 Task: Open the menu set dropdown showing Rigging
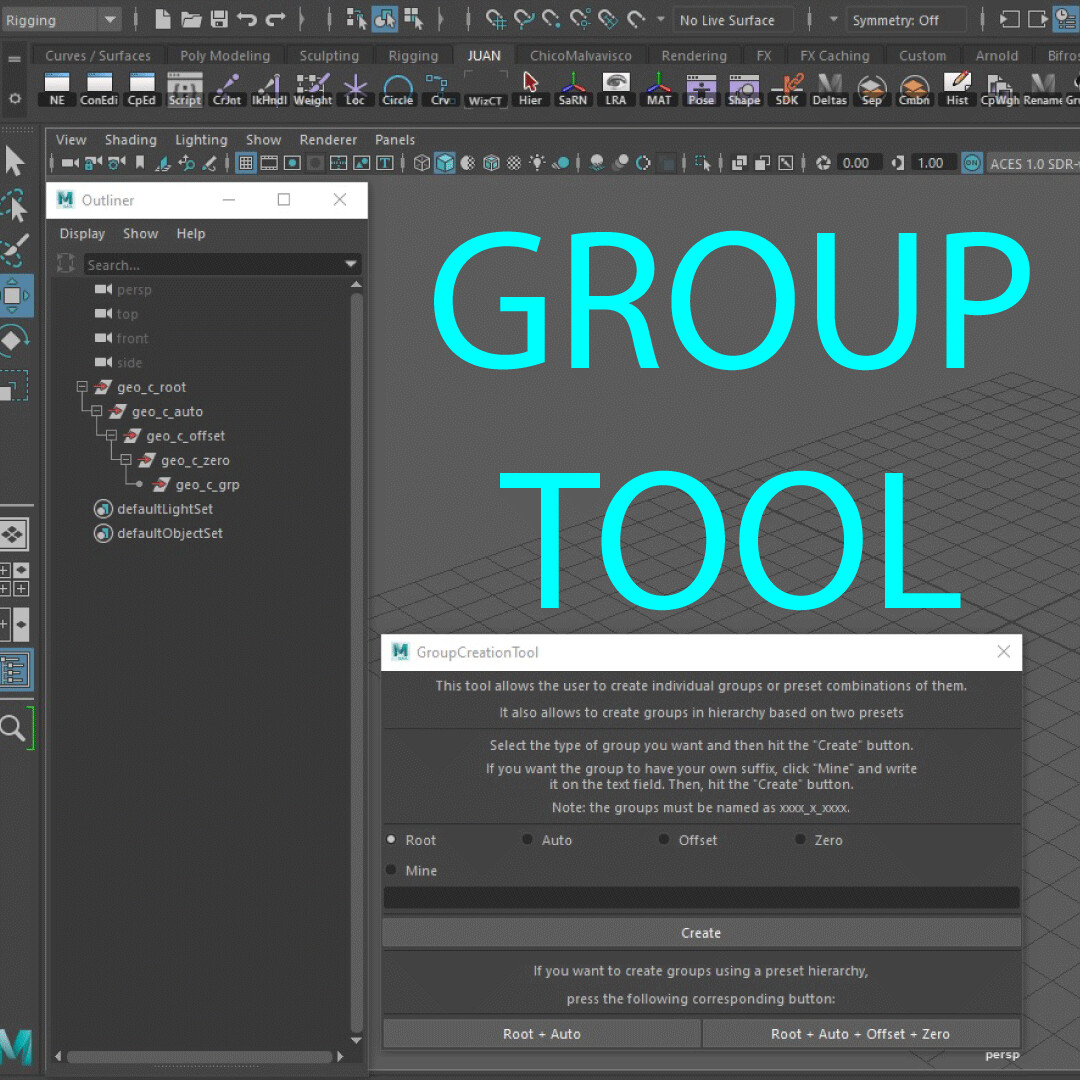[x=60, y=18]
